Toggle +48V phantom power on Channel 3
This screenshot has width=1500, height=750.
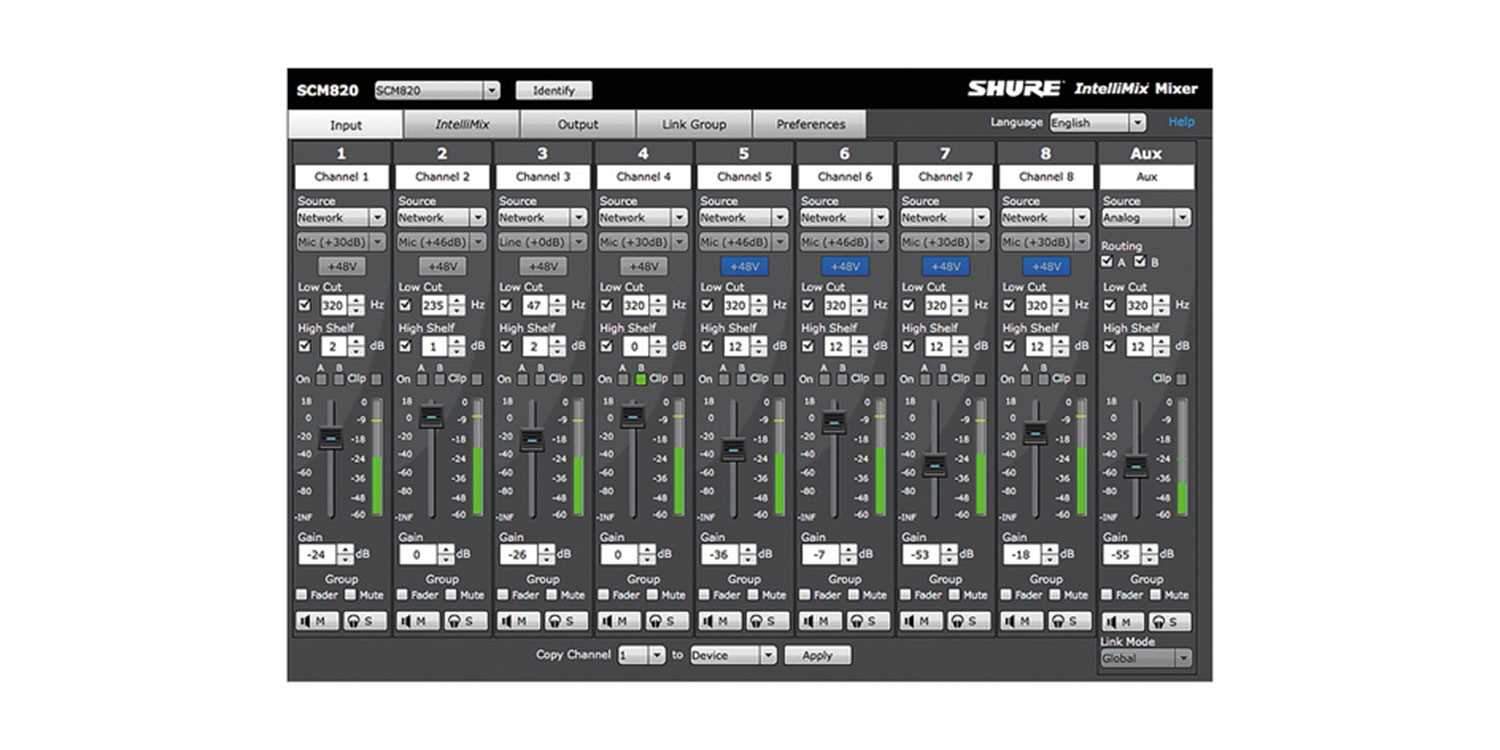543,267
